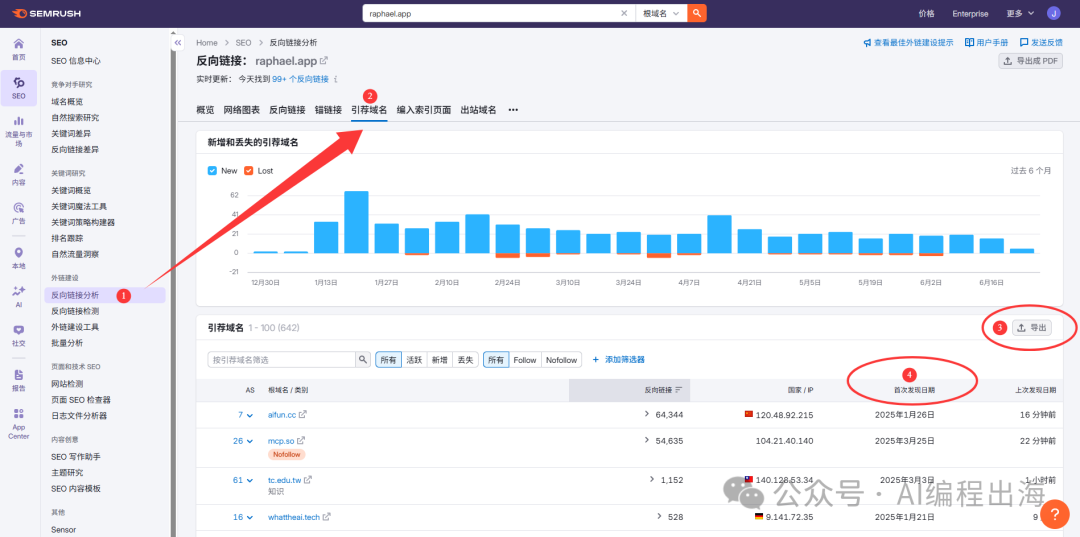
Task: Open the AI sidebar icon
Action: point(19,295)
